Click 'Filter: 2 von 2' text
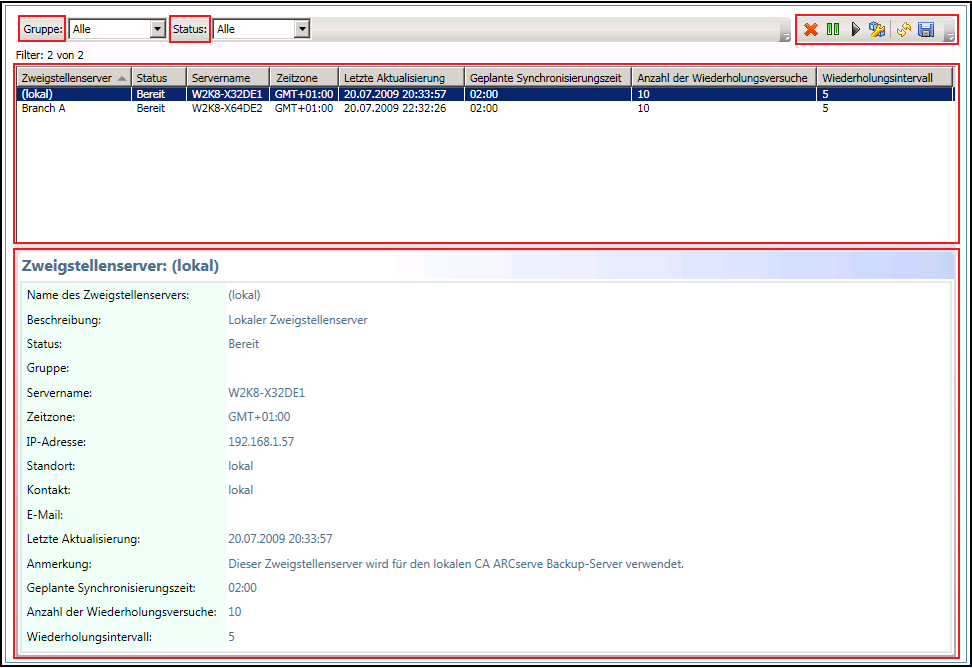The width and height of the screenshot is (972, 668). pyautogui.click(x=50, y=55)
